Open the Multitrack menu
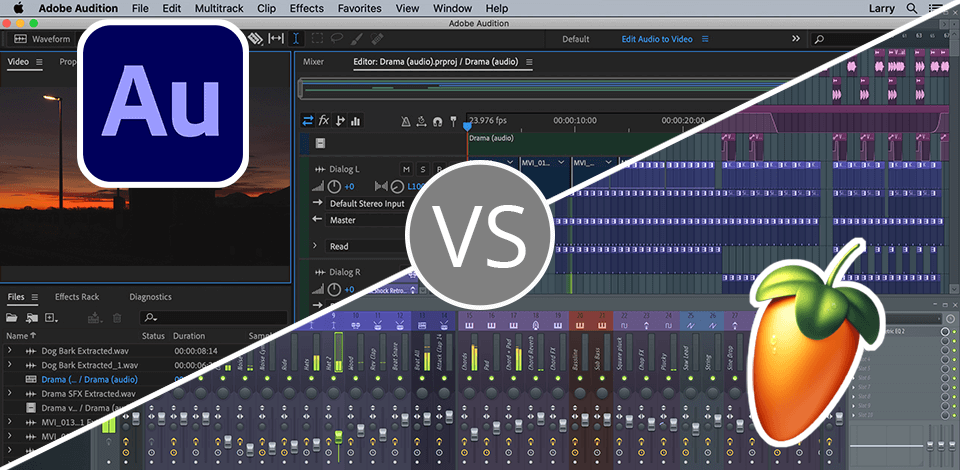The height and width of the screenshot is (470, 960). [217, 8]
